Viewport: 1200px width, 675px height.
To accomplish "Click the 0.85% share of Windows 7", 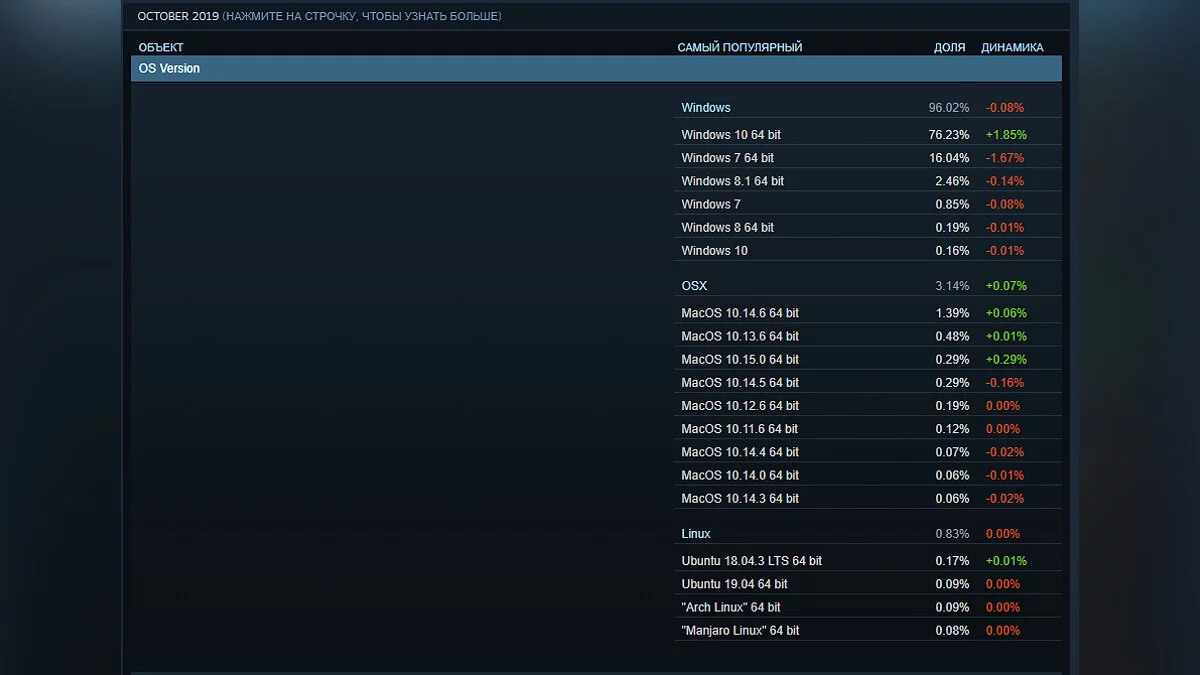I will 952,204.
